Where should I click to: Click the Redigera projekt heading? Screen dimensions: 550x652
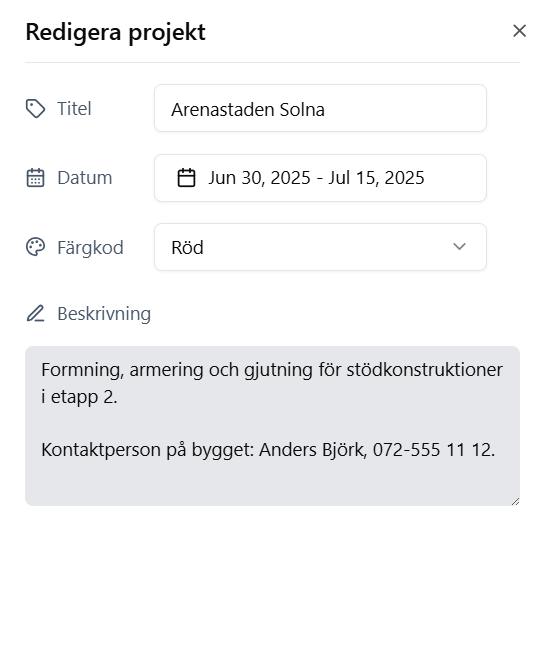pos(116,32)
